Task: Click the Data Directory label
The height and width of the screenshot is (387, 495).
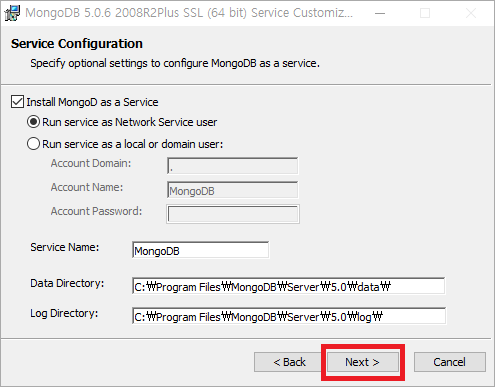Action: coord(67,283)
